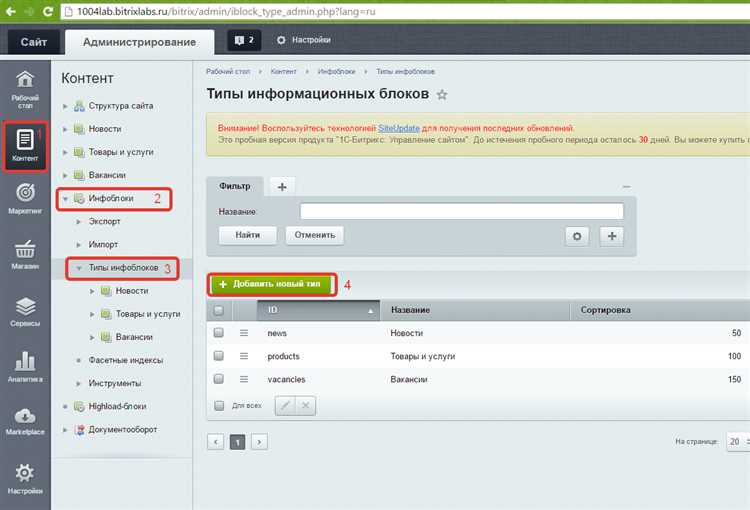Toggle select-all checkbox in table header
This screenshot has height=510, width=750.
point(219,310)
